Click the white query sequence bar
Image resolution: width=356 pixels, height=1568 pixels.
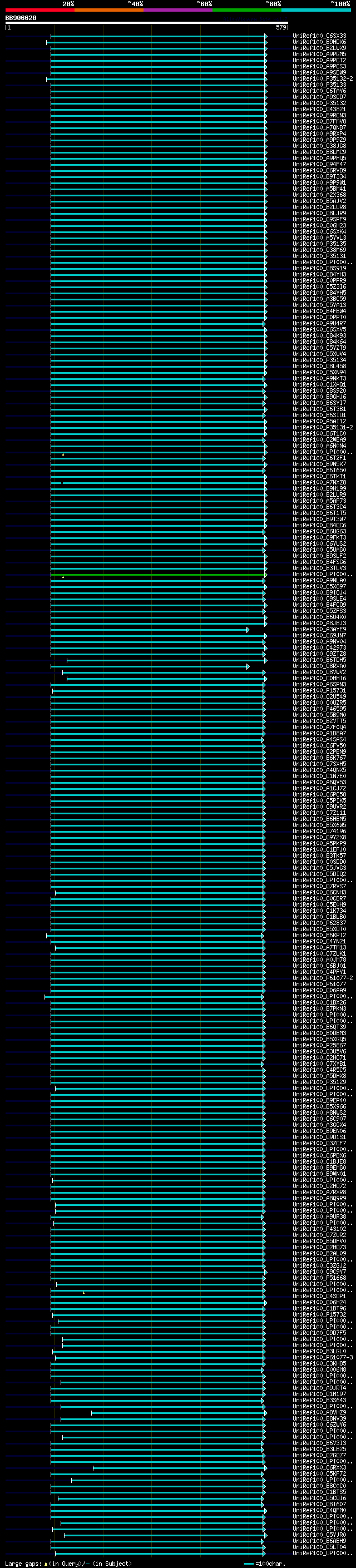point(147,23)
